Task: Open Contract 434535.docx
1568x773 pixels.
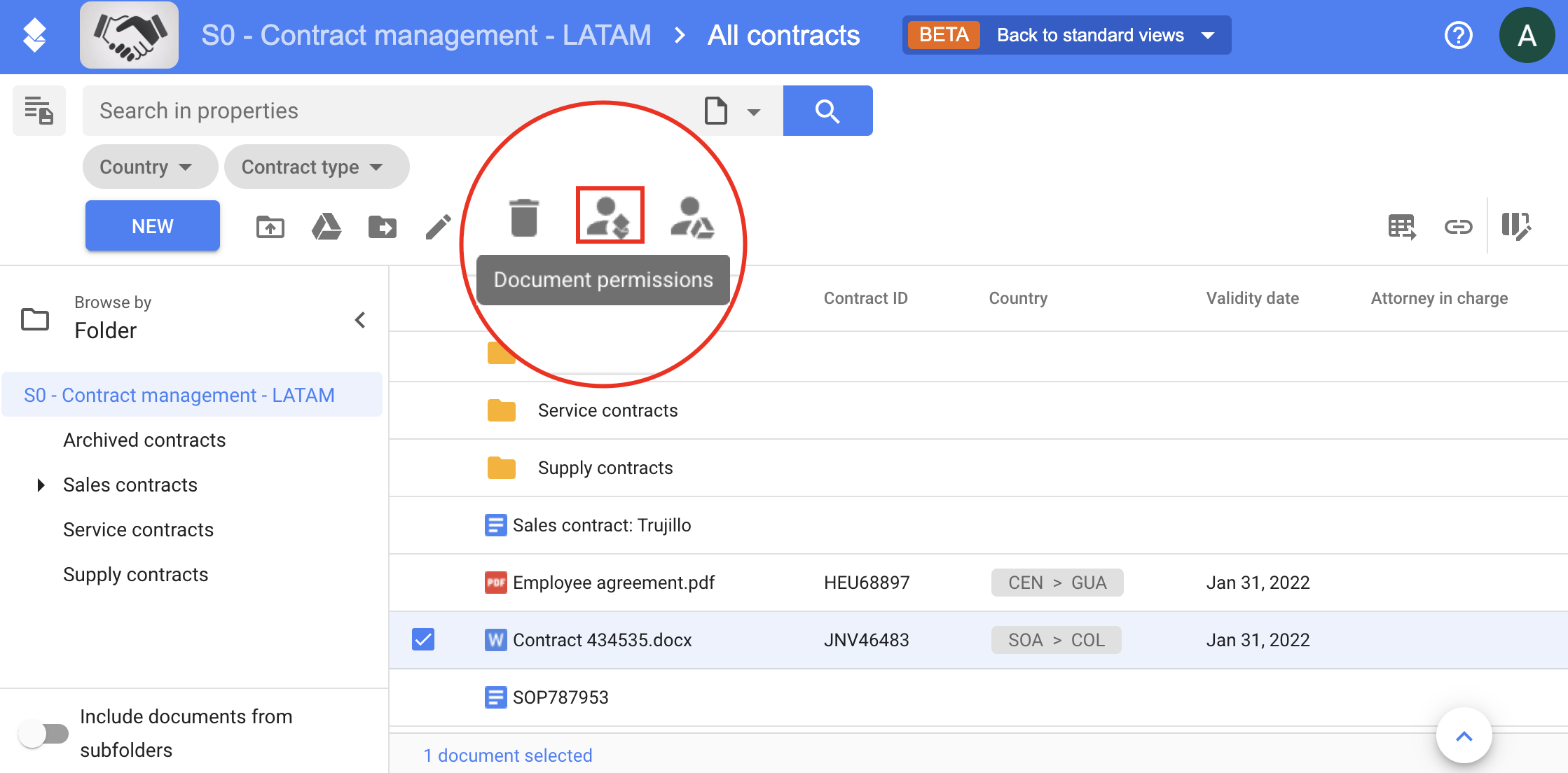Action: click(x=602, y=640)
